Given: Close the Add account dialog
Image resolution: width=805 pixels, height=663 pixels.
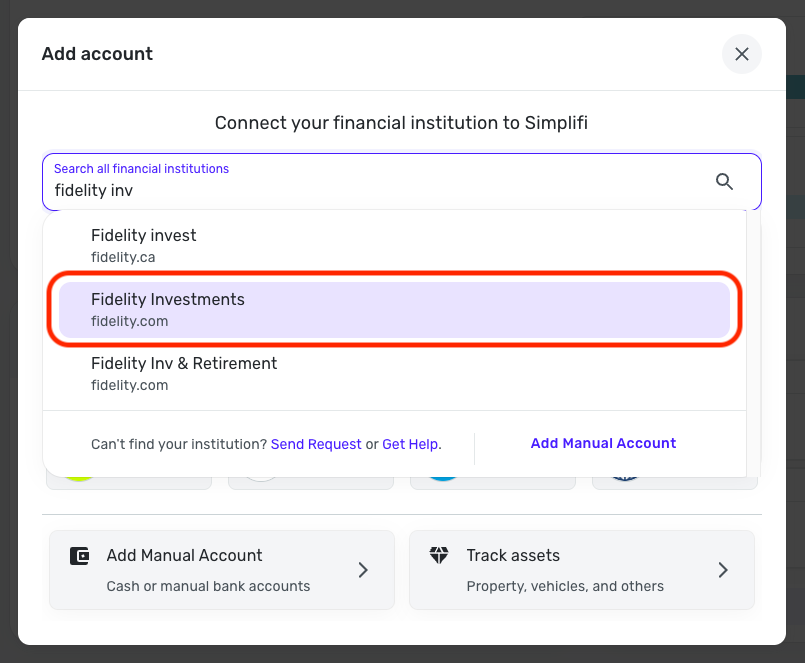Looking at the screenshot, I should (742, 54).
